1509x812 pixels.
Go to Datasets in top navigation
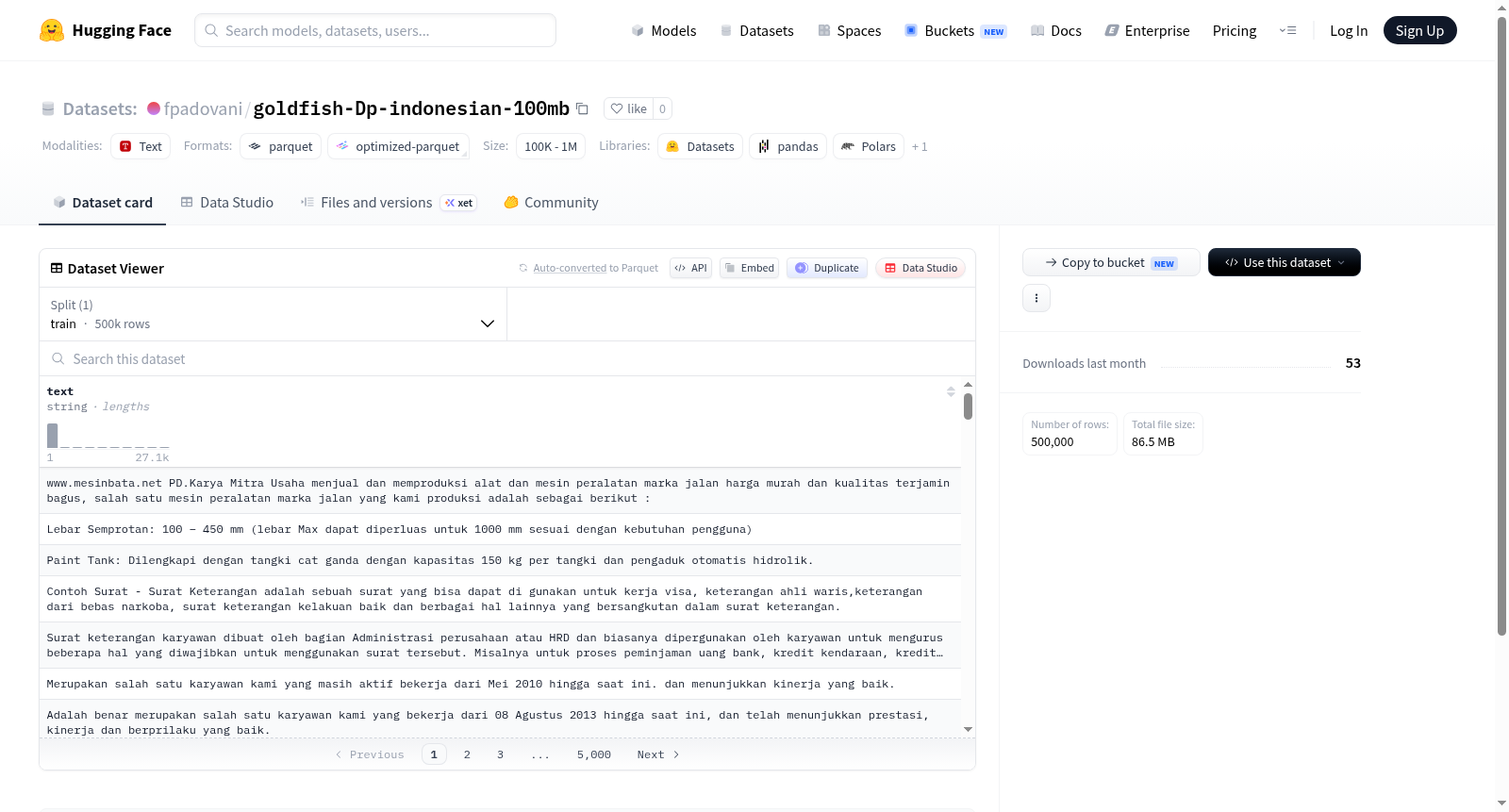[756, 31]
